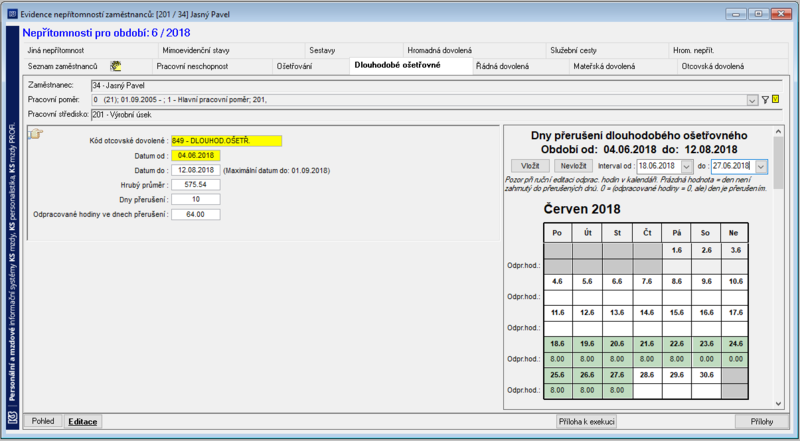Click the KS logo icon at bottom left

pos(12,418)
